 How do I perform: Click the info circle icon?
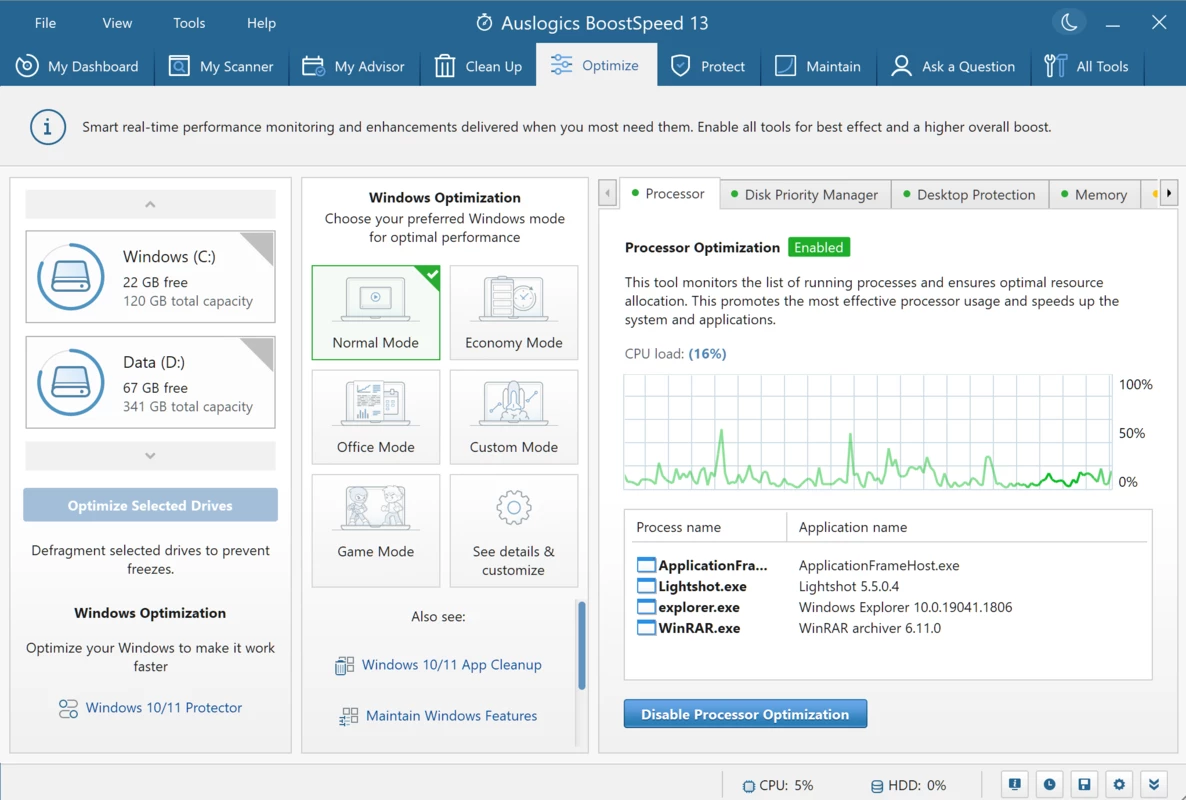(x=48, y=127)
